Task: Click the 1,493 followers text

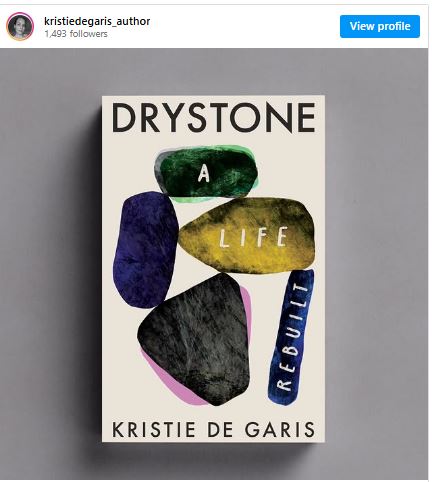Action: (x=76, y=34)
